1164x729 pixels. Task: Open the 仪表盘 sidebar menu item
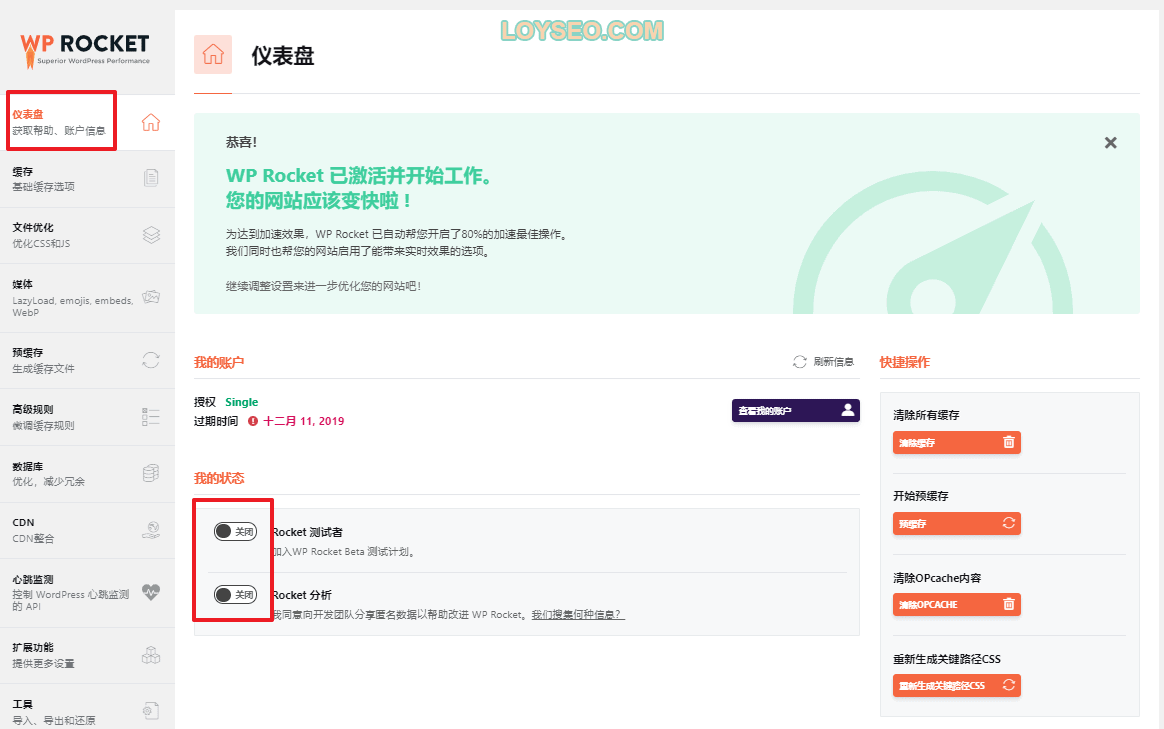click(x=87, y=122)
